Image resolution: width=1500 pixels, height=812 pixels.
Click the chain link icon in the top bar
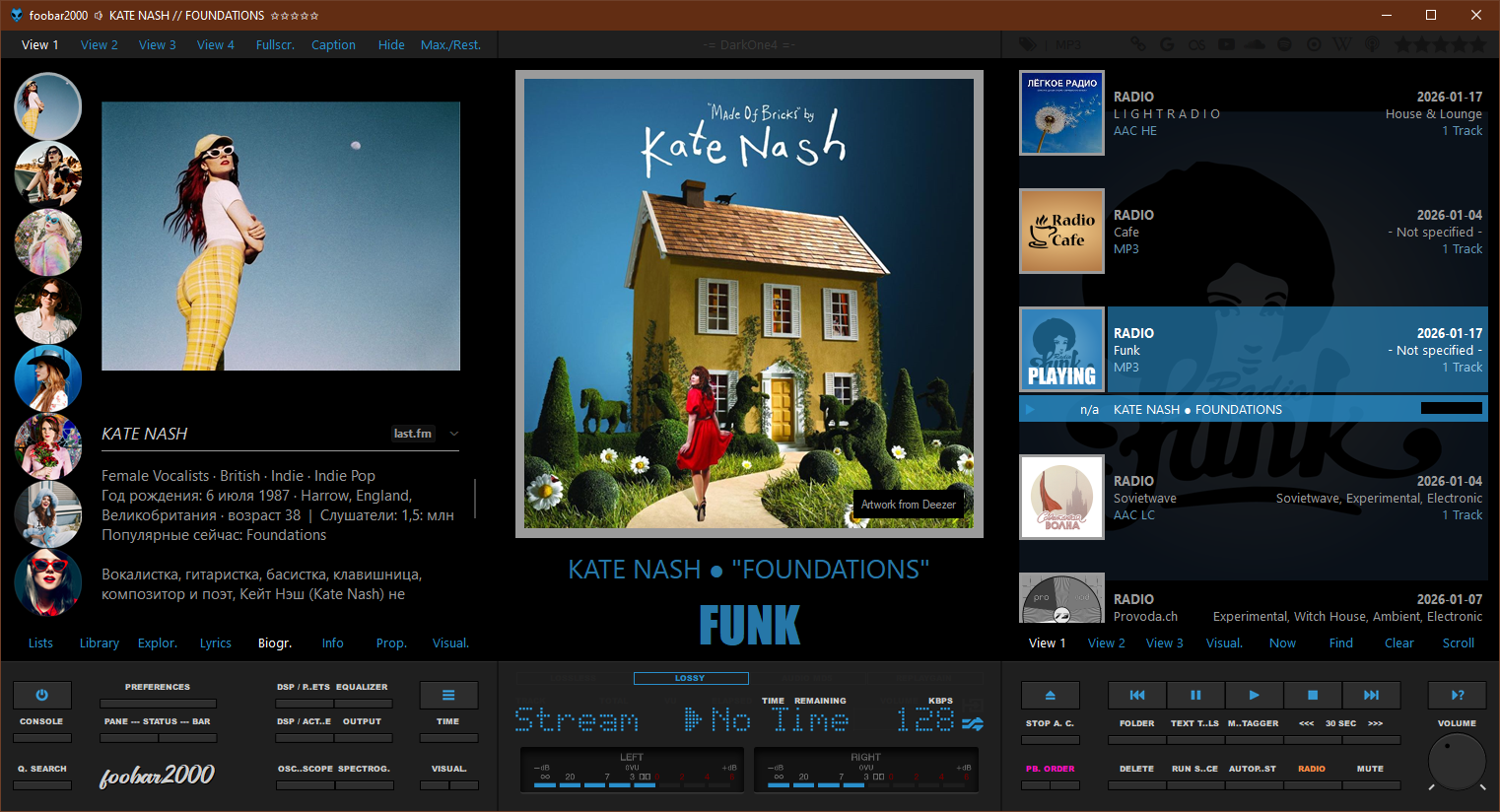click(1138, 44)
